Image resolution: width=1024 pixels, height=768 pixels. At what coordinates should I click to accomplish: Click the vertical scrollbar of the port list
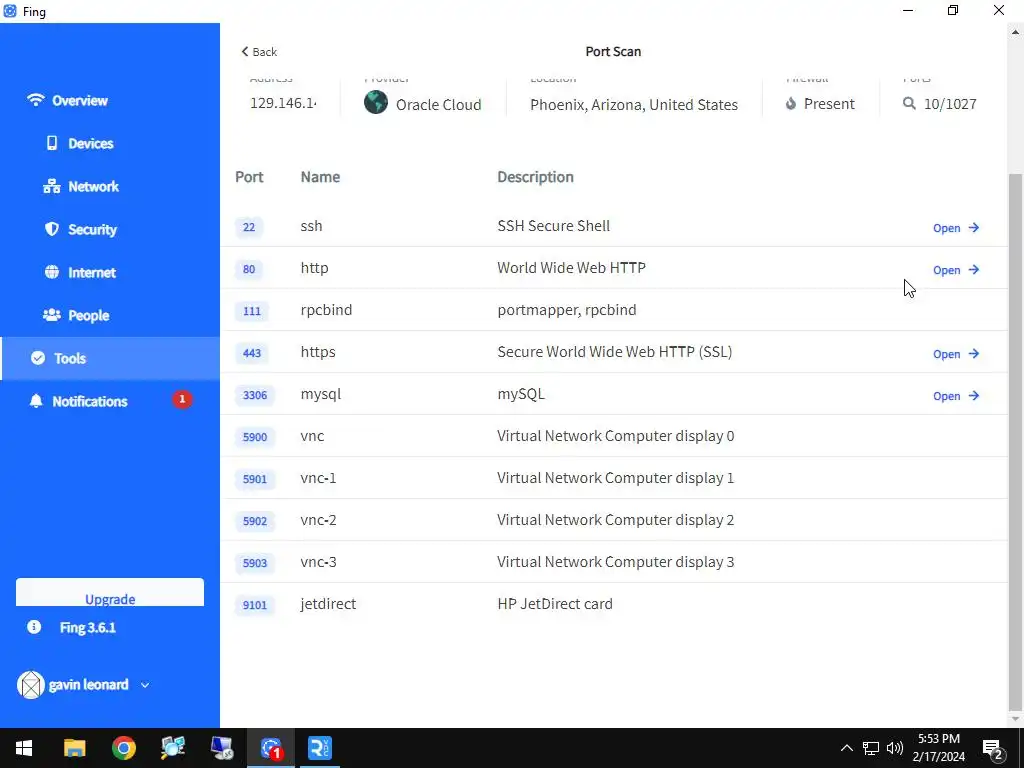[1016, 441]
